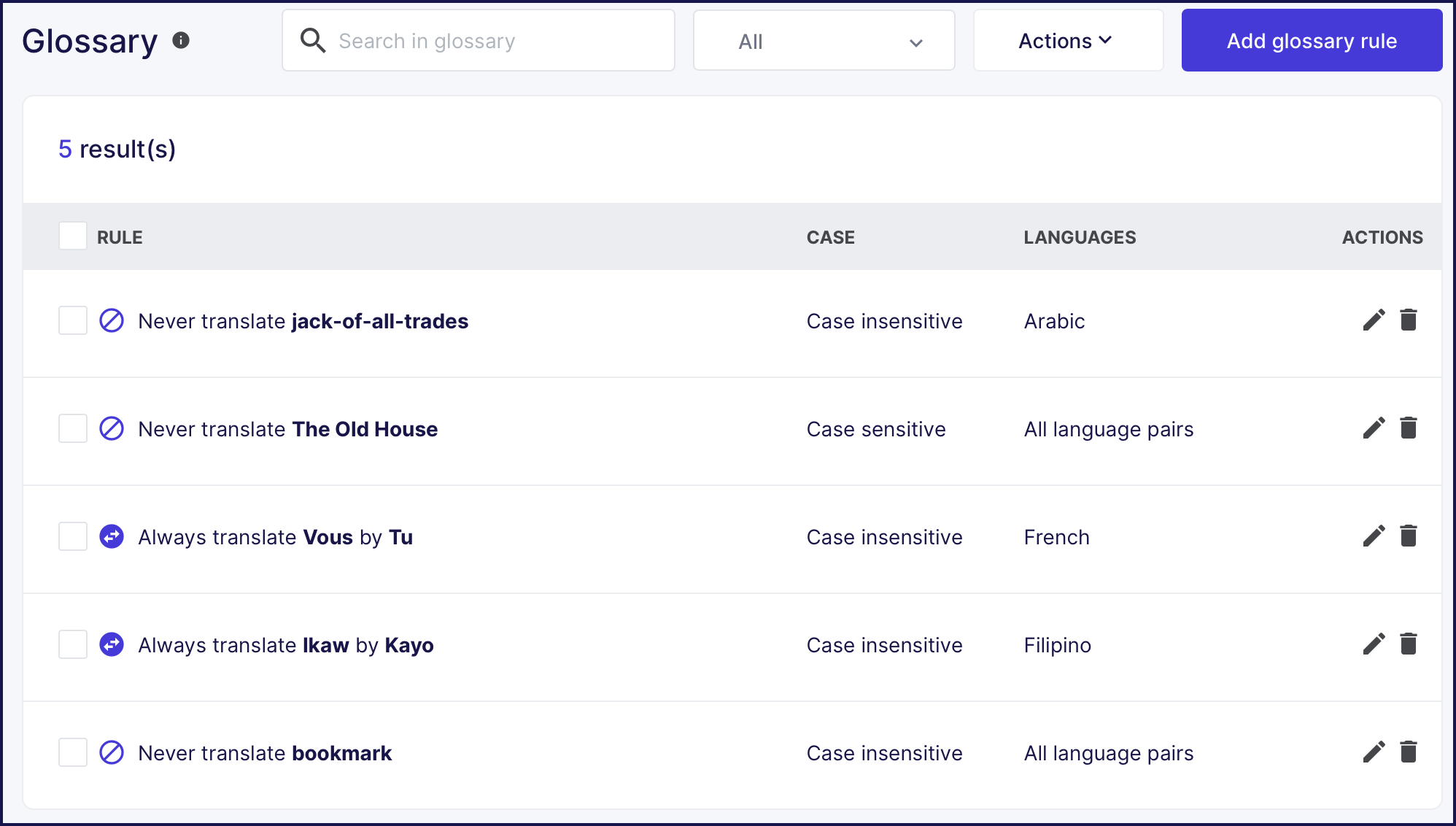Image resolution: width=1456 pixels, height=826 pixels.
Task: Open the All language pair filter dropdown
Action: 823,40
